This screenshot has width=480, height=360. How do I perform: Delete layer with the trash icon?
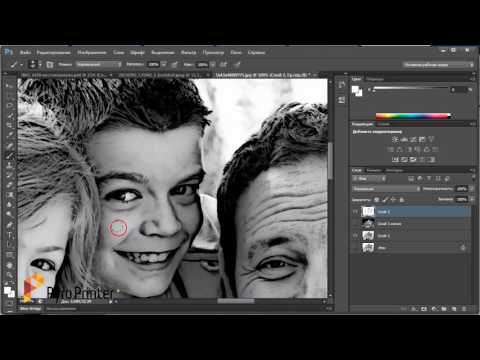(464, 309)
